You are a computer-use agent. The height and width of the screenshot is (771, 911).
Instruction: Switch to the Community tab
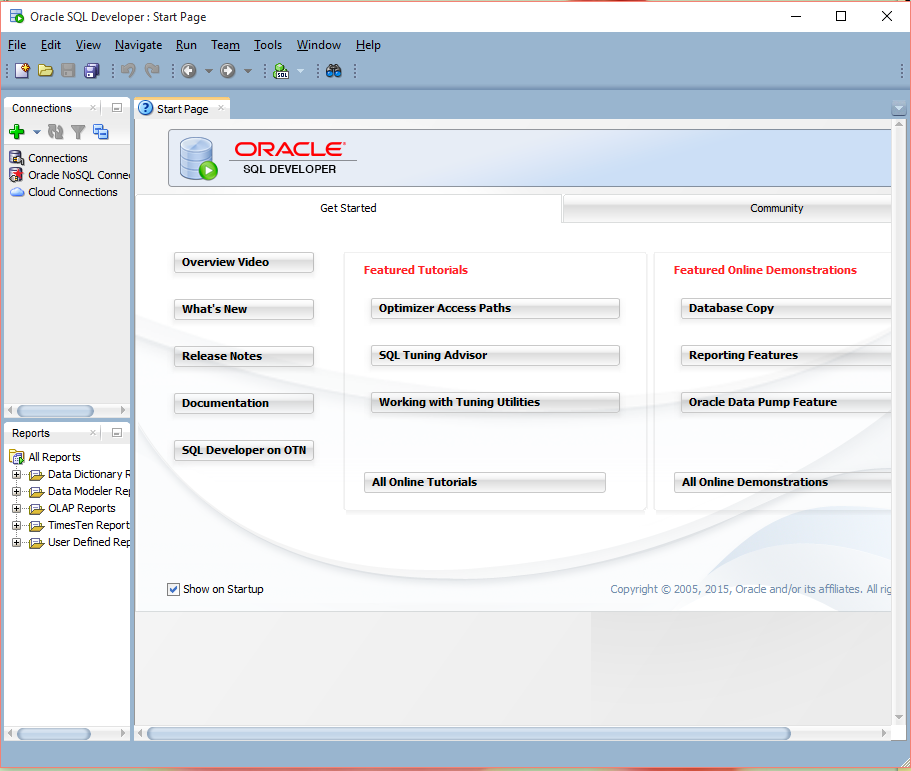pyautogui.click(x=727, y=209)
